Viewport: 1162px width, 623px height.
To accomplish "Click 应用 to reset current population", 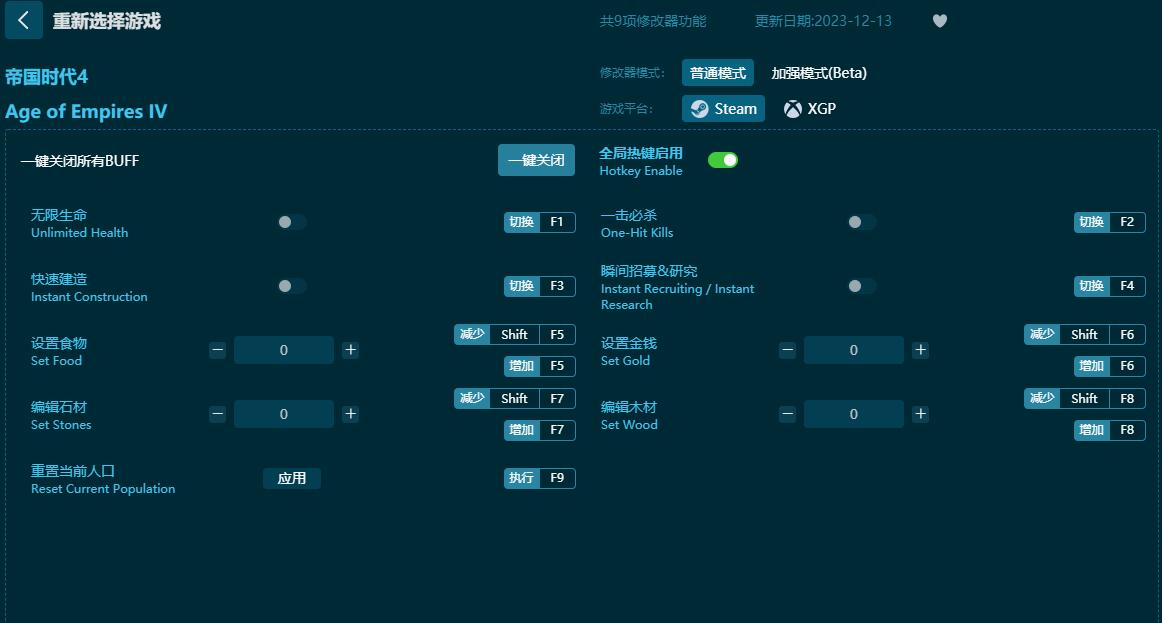I will (x=292, y=479).
